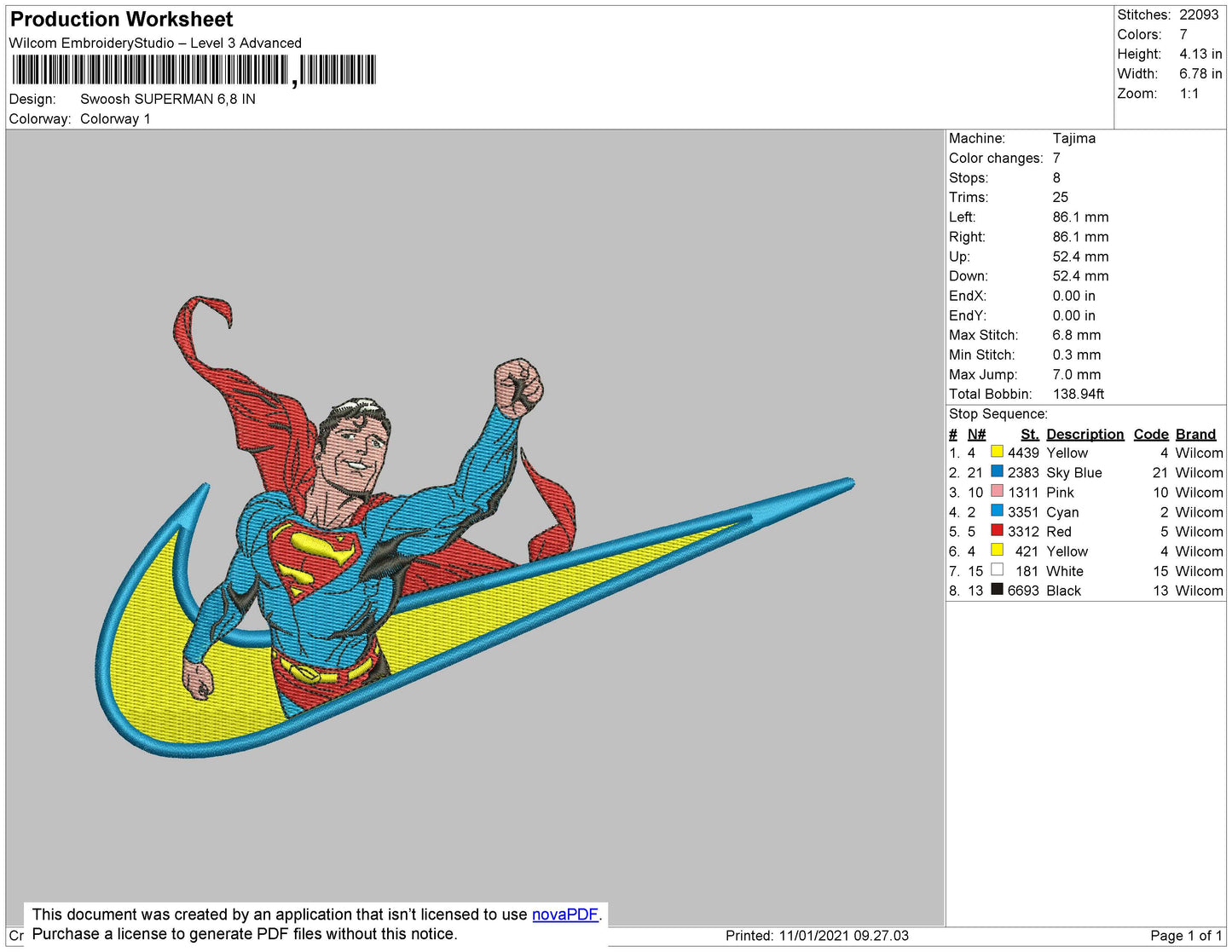Click the yellow swatch with 4439 stitches

click(x=997, y=452)
